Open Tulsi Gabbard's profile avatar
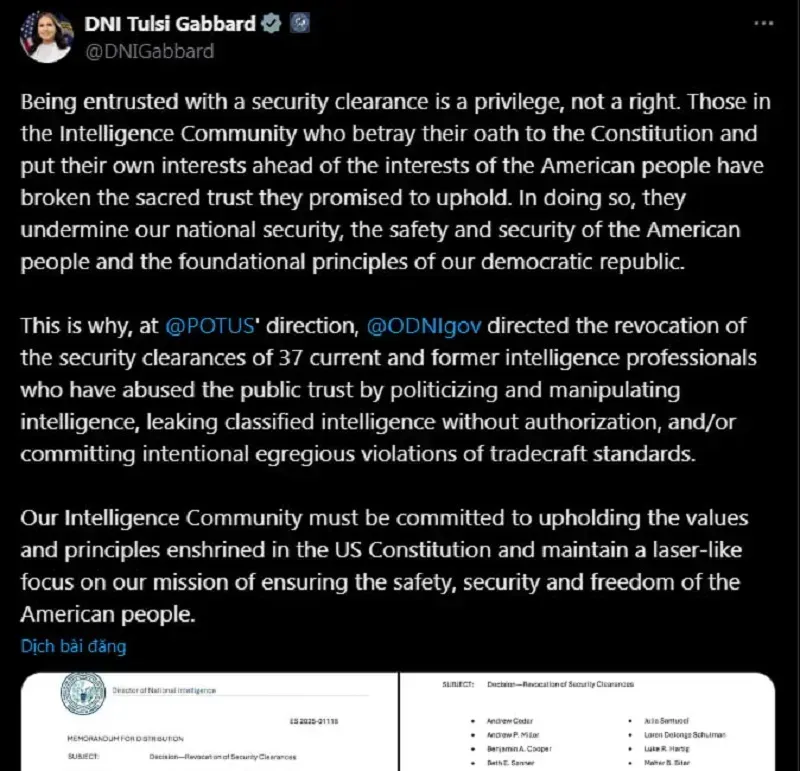Image resolution: width=800 pixels, height=771 pixels. click(47, 36)
